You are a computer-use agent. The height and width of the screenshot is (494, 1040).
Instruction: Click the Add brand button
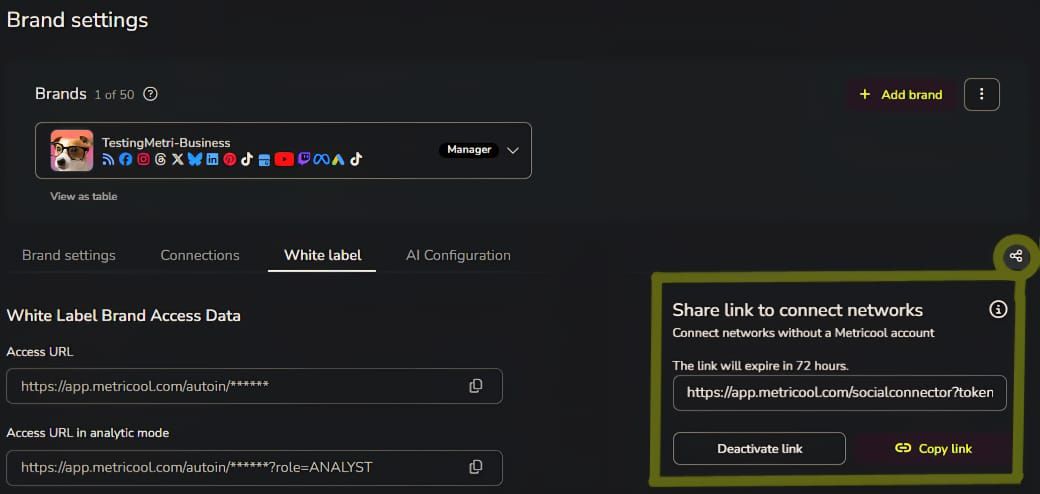click(901, 95)
